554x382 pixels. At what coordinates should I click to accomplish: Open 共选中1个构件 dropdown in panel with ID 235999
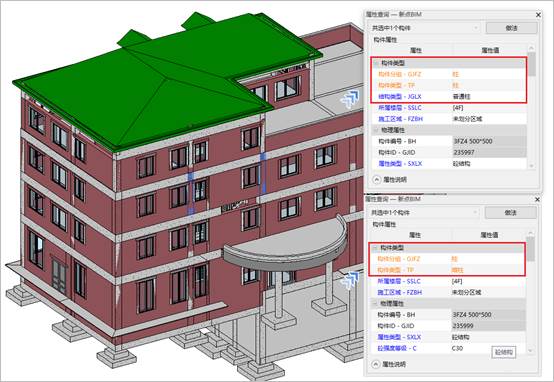[x=424, y=213]
